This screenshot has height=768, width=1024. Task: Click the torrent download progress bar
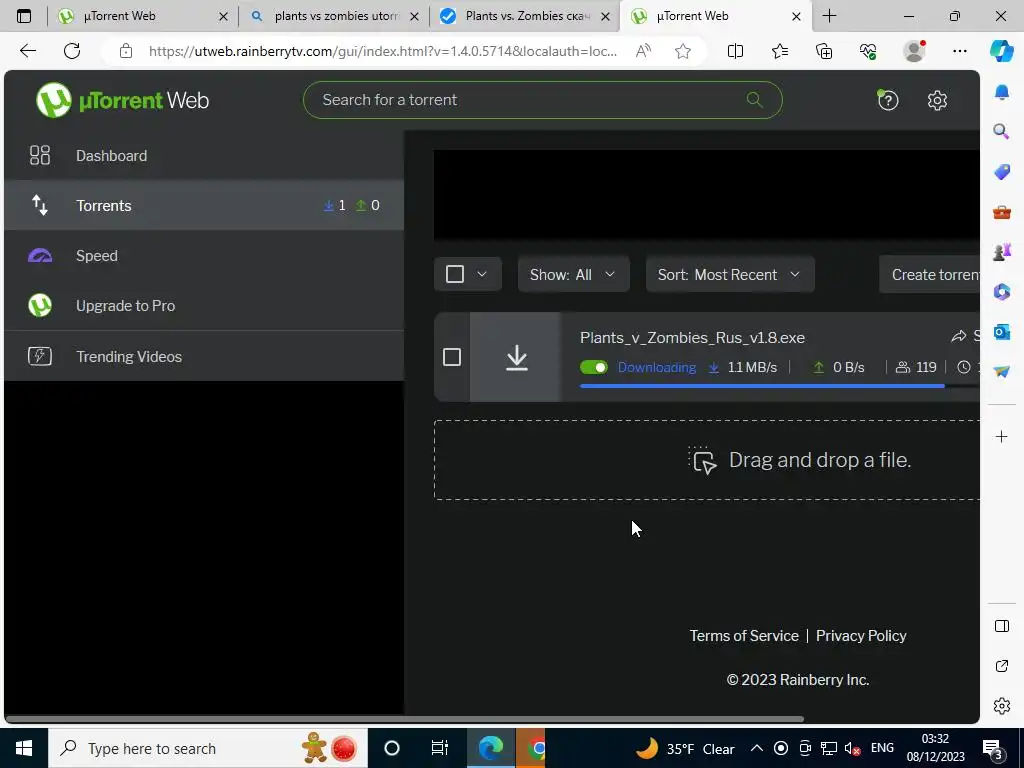click(779, 386)
